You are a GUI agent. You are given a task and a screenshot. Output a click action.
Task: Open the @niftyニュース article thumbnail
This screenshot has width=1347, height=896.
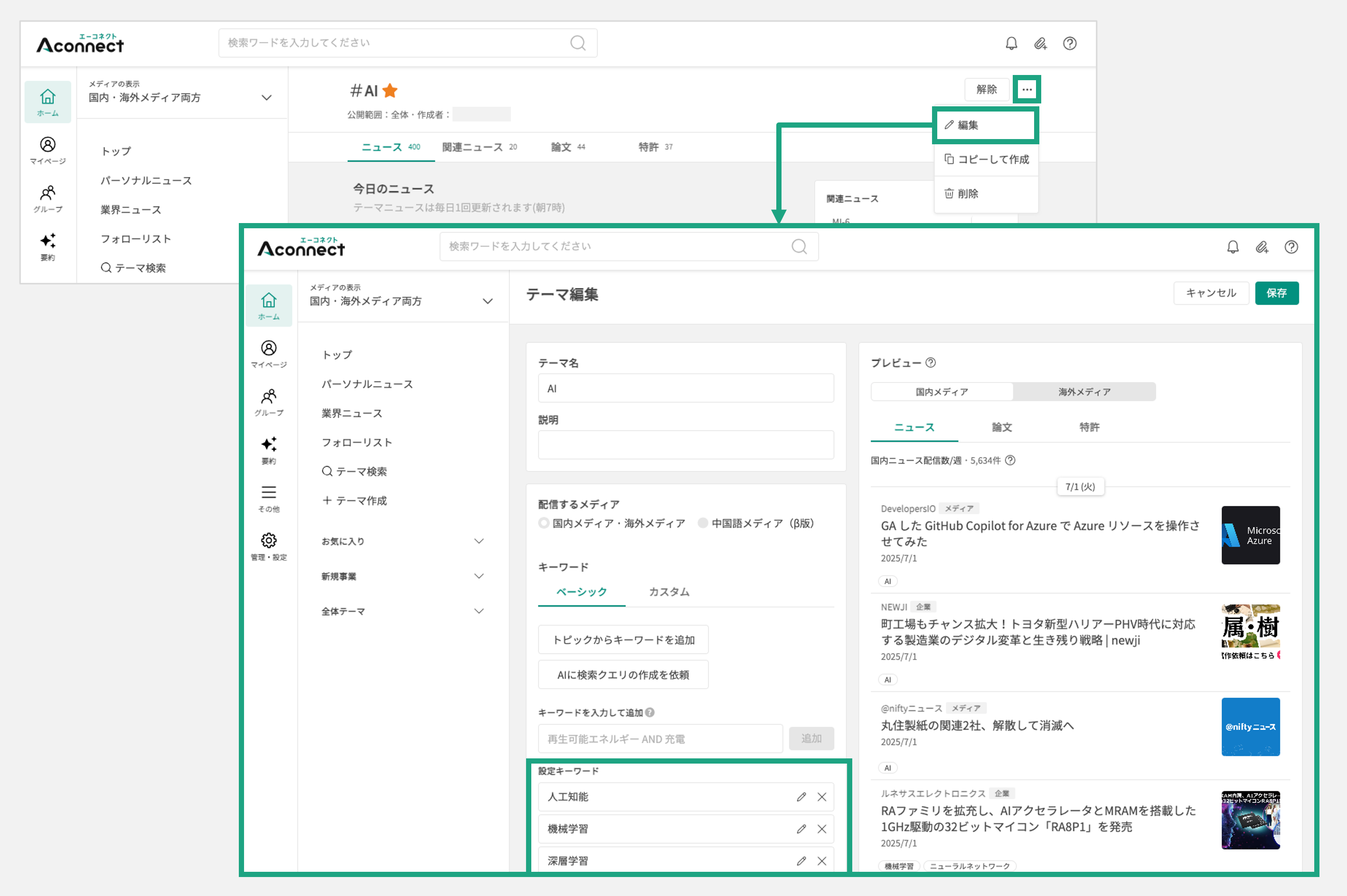[x=1250, y=727]
